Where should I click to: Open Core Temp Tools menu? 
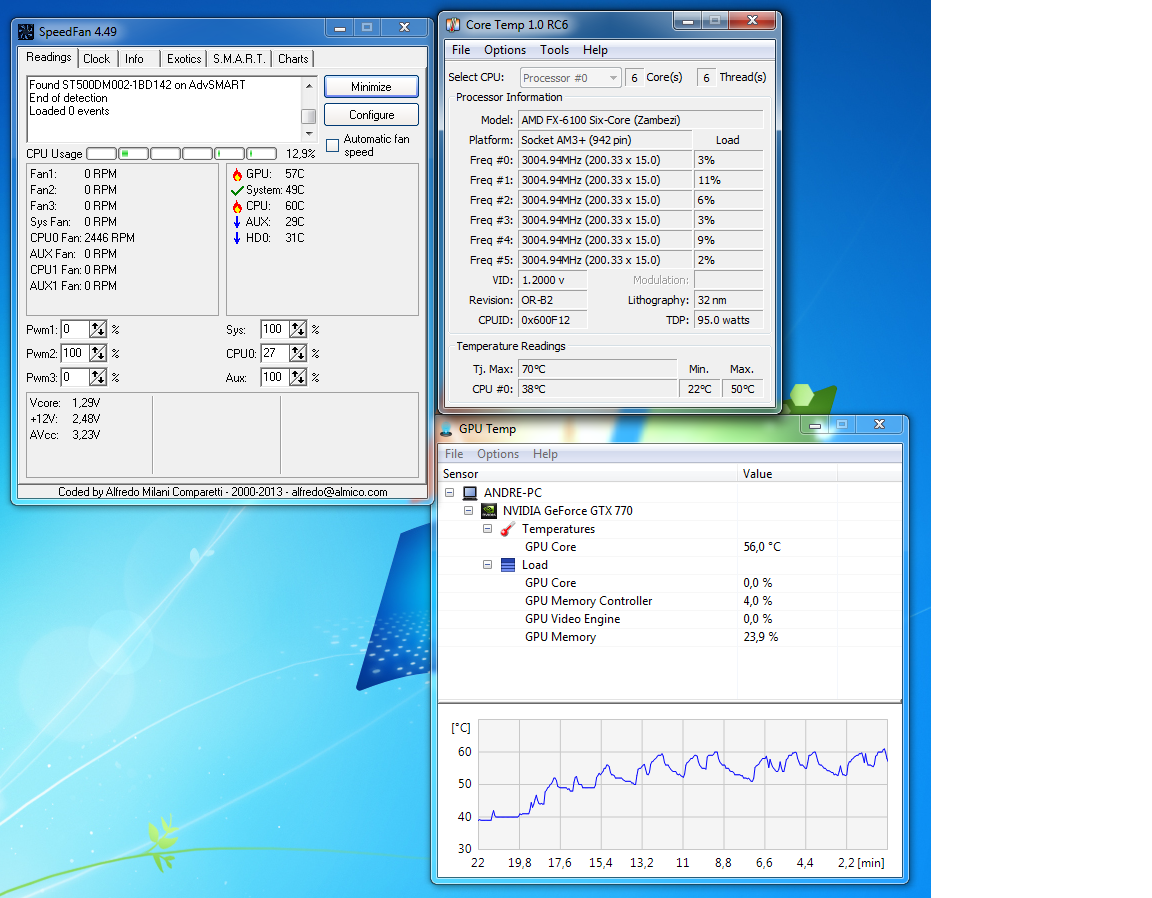(555, 50)
